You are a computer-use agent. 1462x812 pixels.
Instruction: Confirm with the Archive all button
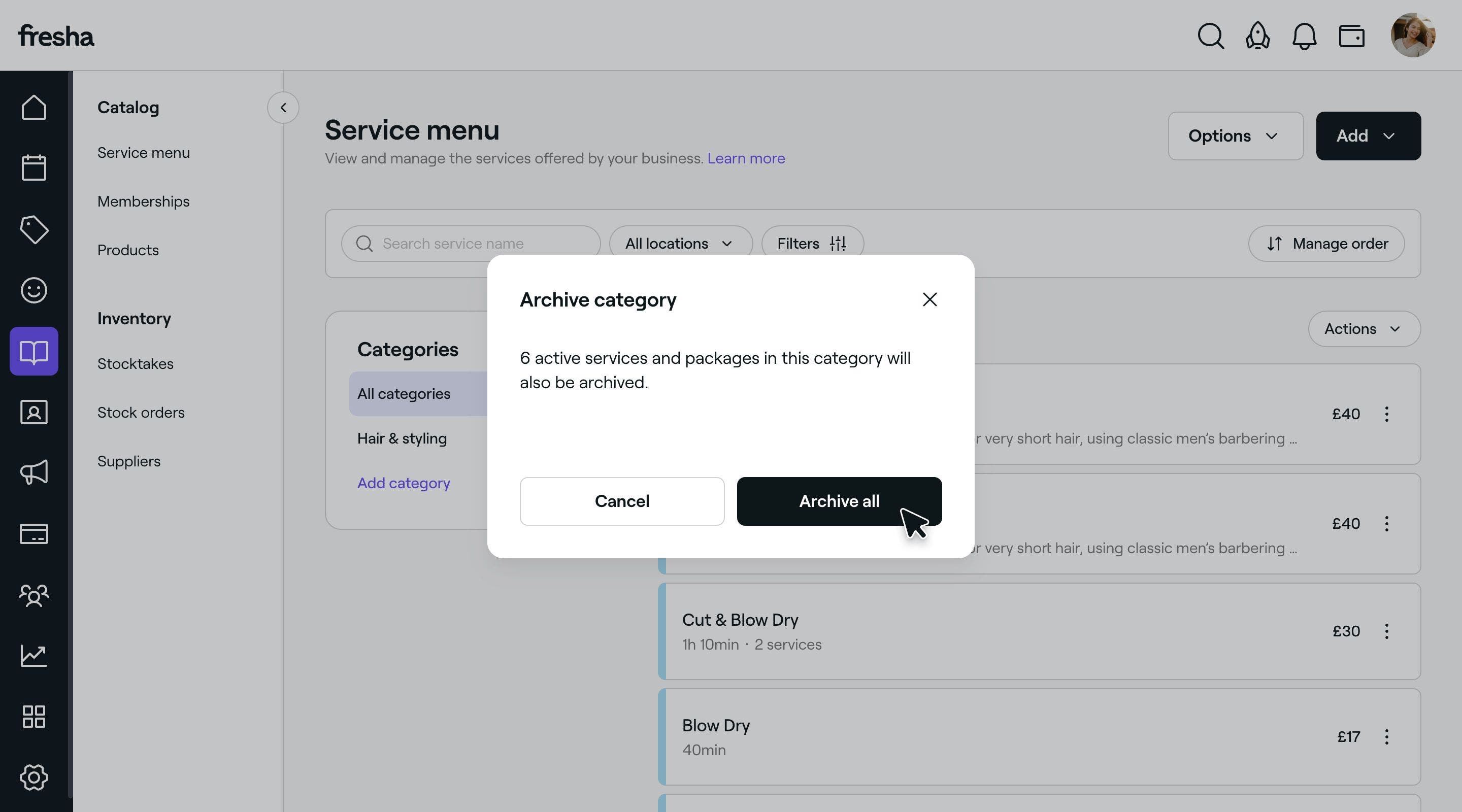tap(839, 501)
